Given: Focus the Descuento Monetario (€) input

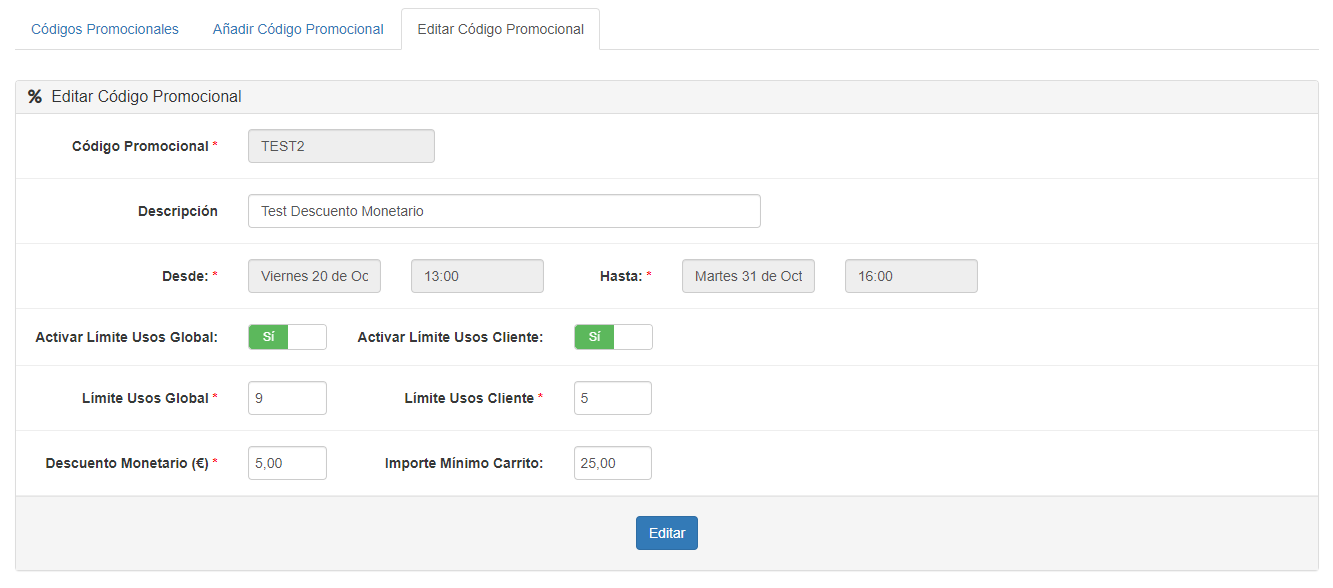Looking at the screenshot, I should [x=287, y=463].
